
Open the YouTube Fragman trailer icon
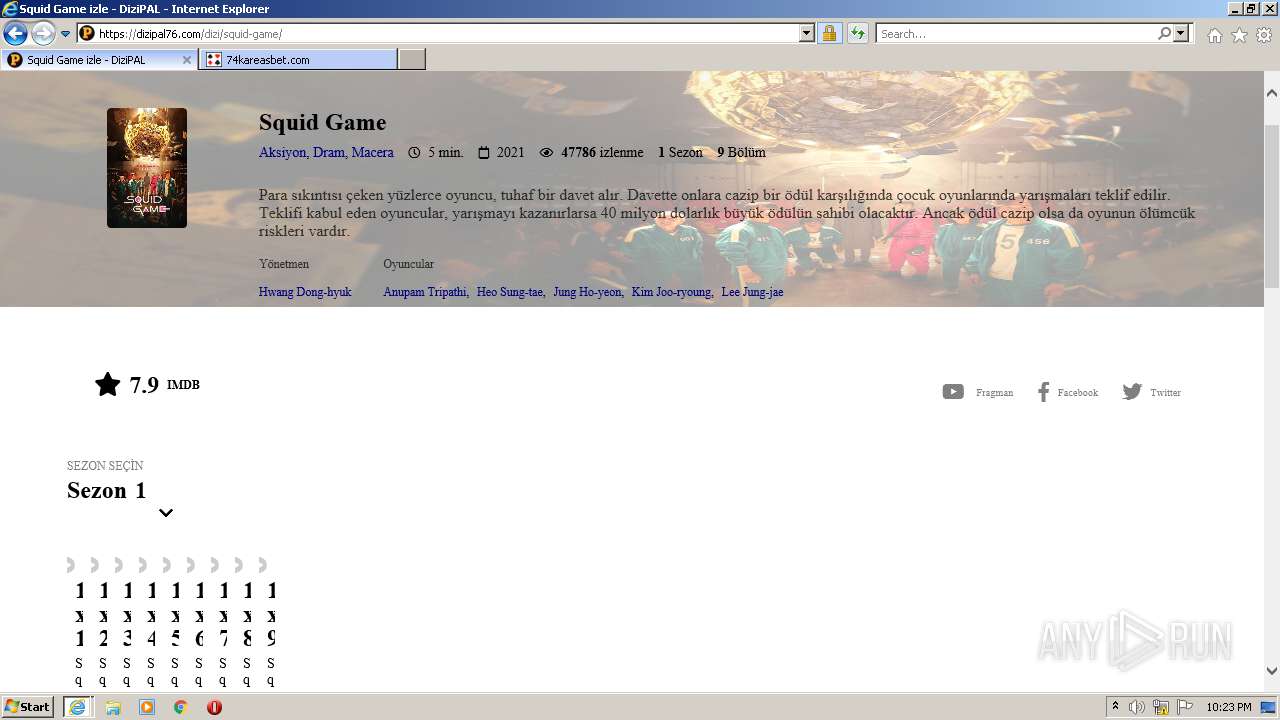(x=953, y=392)
